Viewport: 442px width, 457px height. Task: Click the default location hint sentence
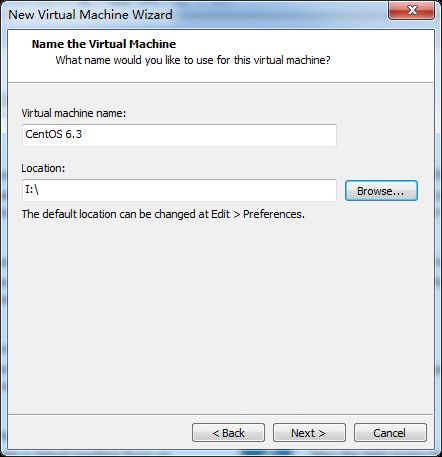(163, 214)
